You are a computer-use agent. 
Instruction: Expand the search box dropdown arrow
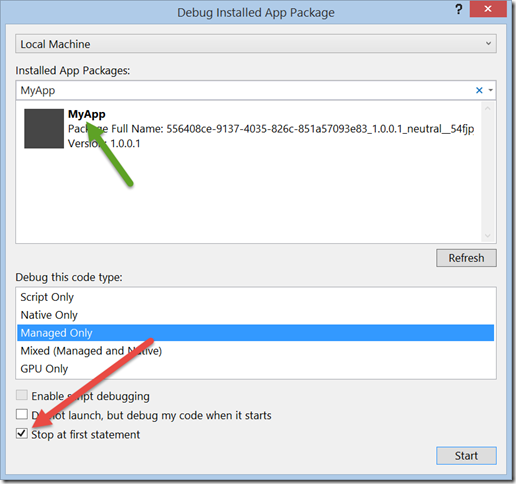491,90
